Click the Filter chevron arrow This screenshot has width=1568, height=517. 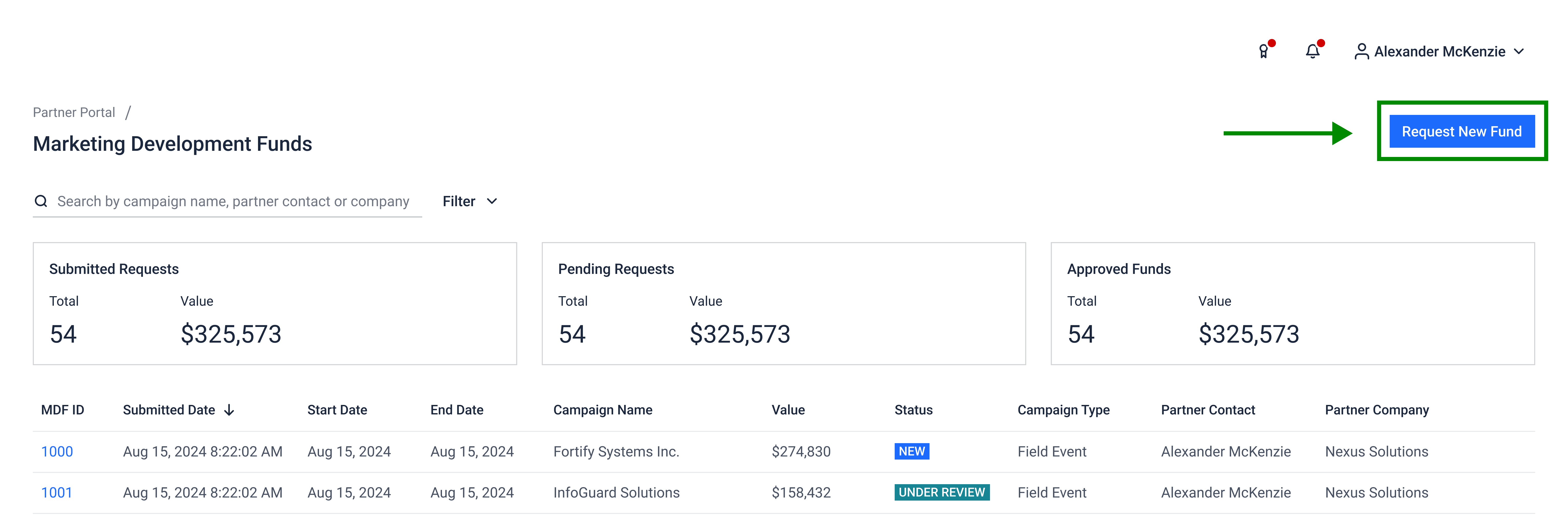click(492, 202)
